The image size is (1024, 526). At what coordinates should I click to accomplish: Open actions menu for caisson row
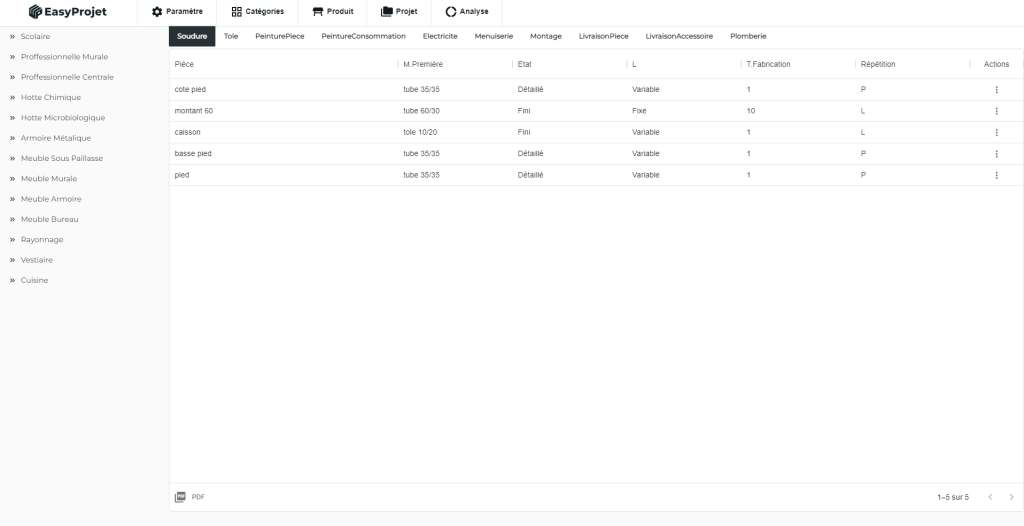point(996,132)
